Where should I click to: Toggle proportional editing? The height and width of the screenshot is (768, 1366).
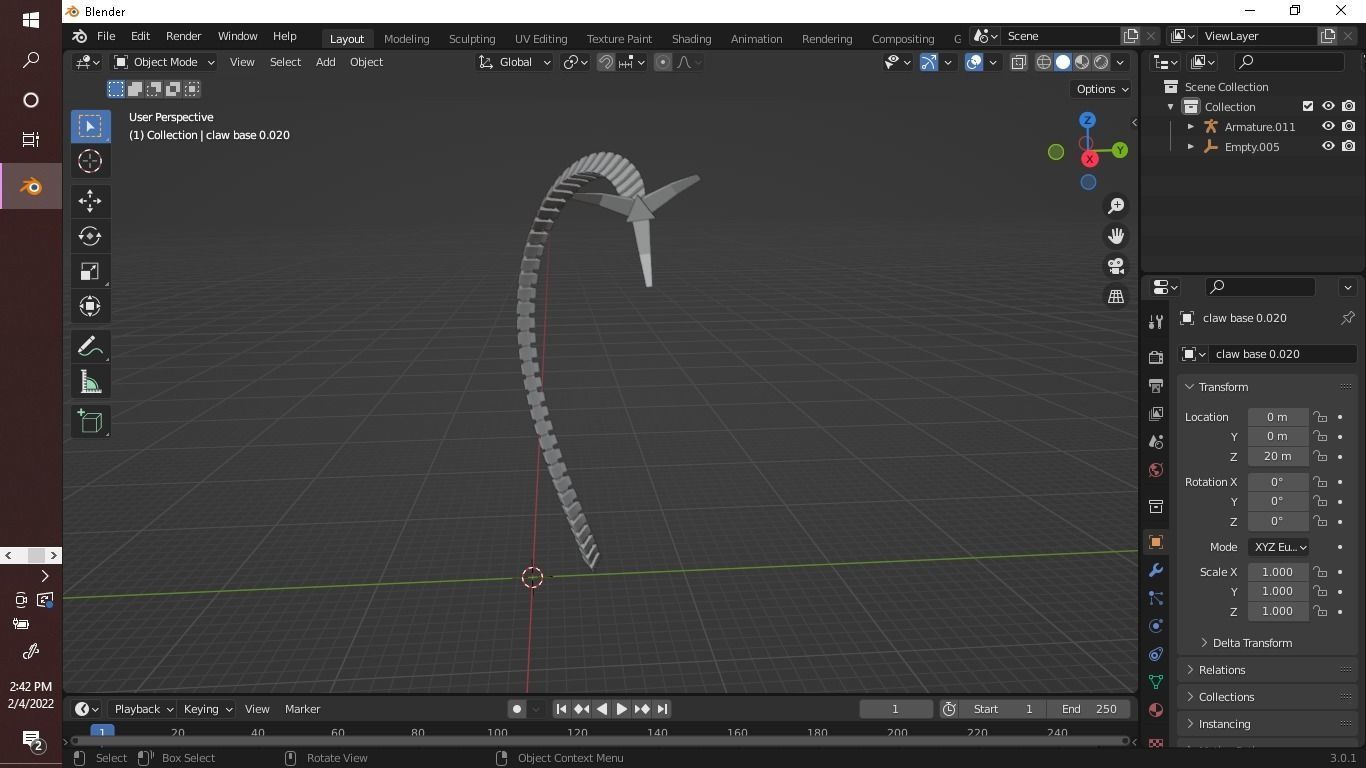click(662, 62)
